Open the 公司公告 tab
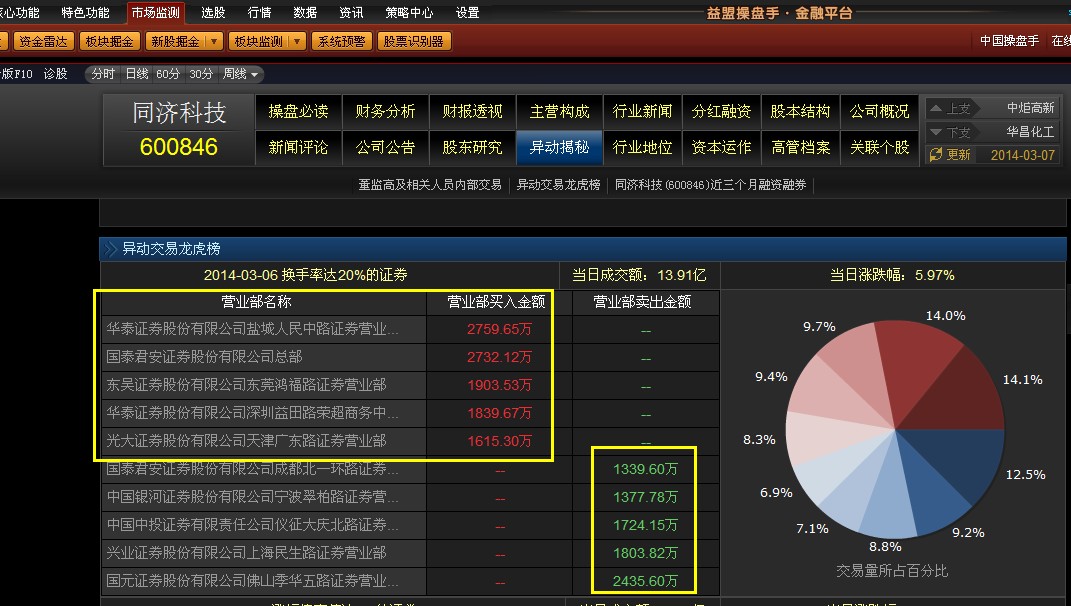The width and height of the screenshot is (1071, 606). click(385, 148)
